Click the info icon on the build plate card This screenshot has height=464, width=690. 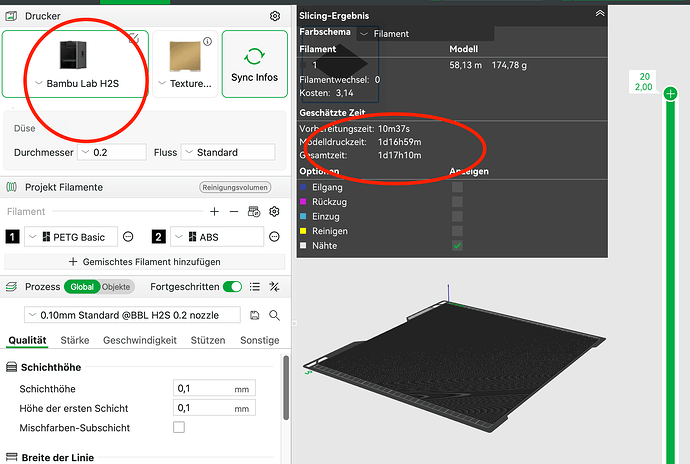coord(207,41)
